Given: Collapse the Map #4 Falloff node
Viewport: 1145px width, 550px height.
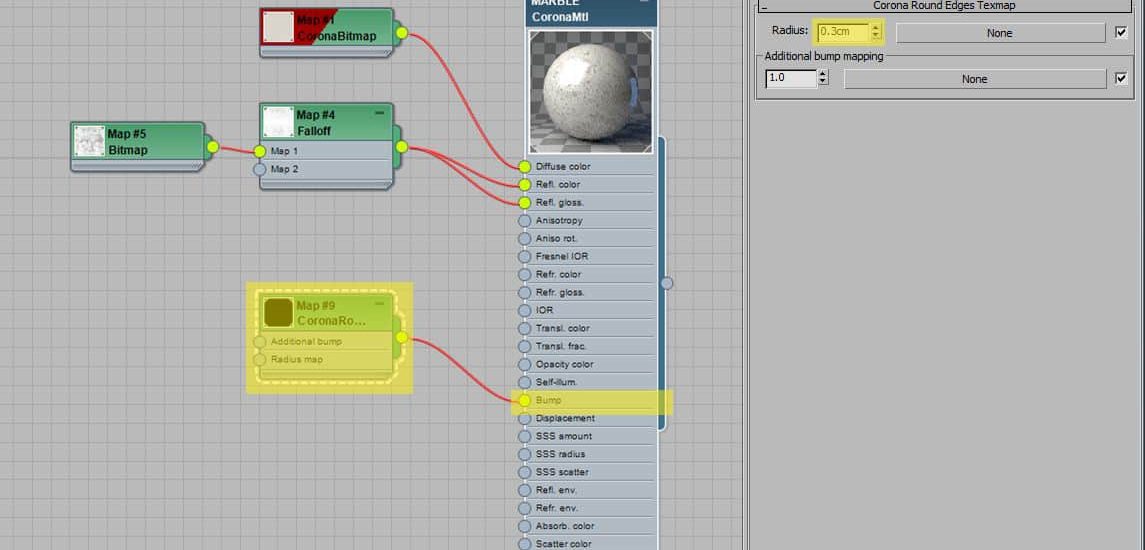Looking at the screenshot, I should point(379,113).
